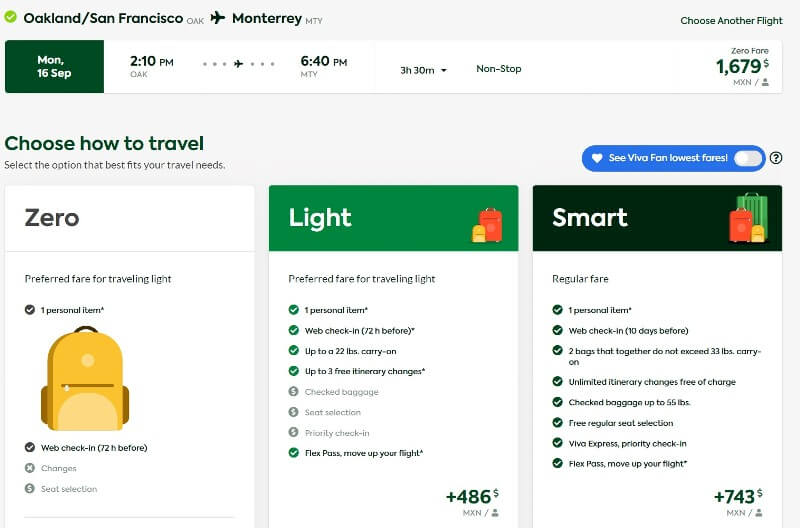Click the Choose how to travel heading
The image size is (800, 528).
click(x=104, y=143)
